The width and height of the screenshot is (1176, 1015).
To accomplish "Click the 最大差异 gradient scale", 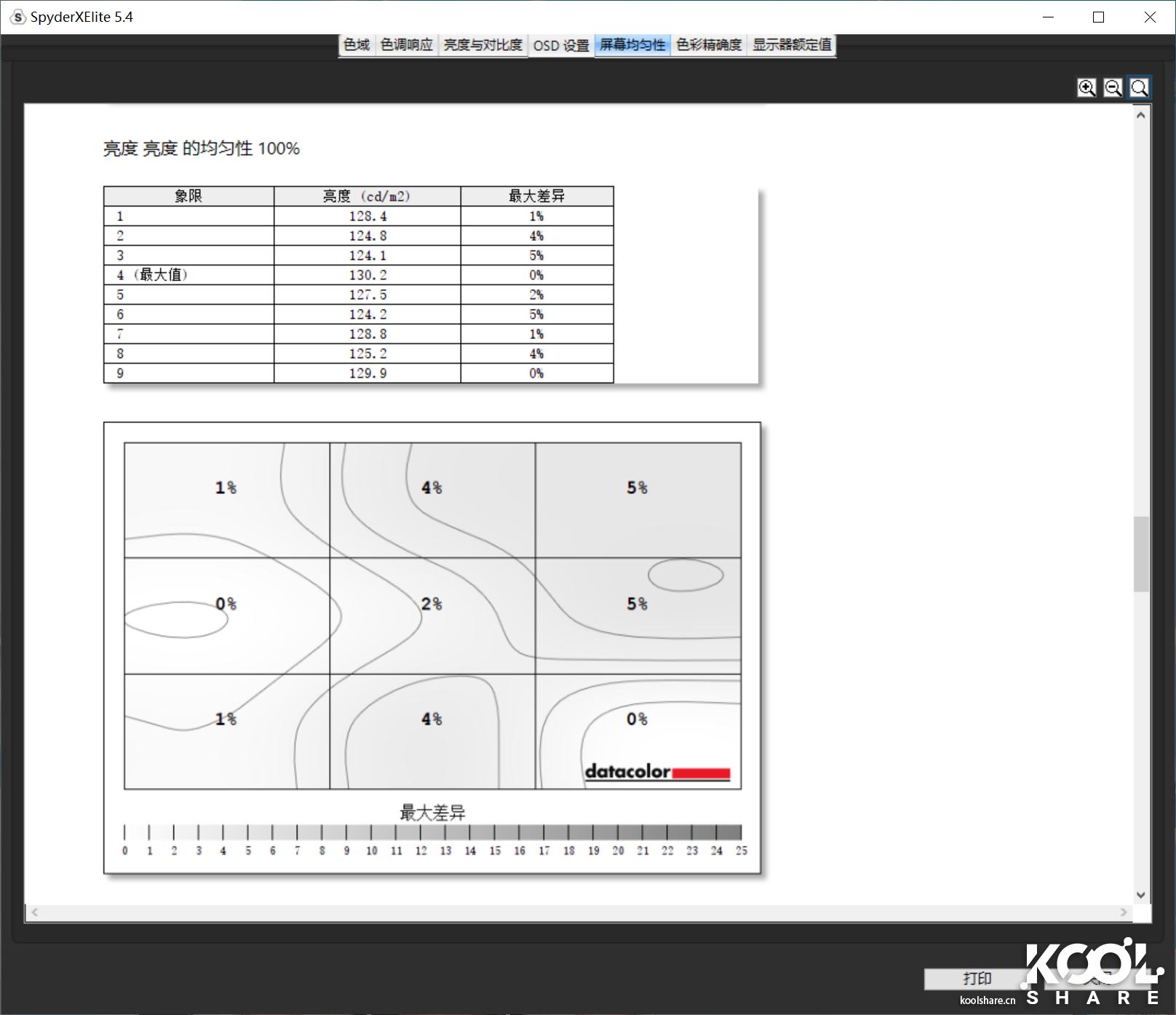I will click(432, 829).
